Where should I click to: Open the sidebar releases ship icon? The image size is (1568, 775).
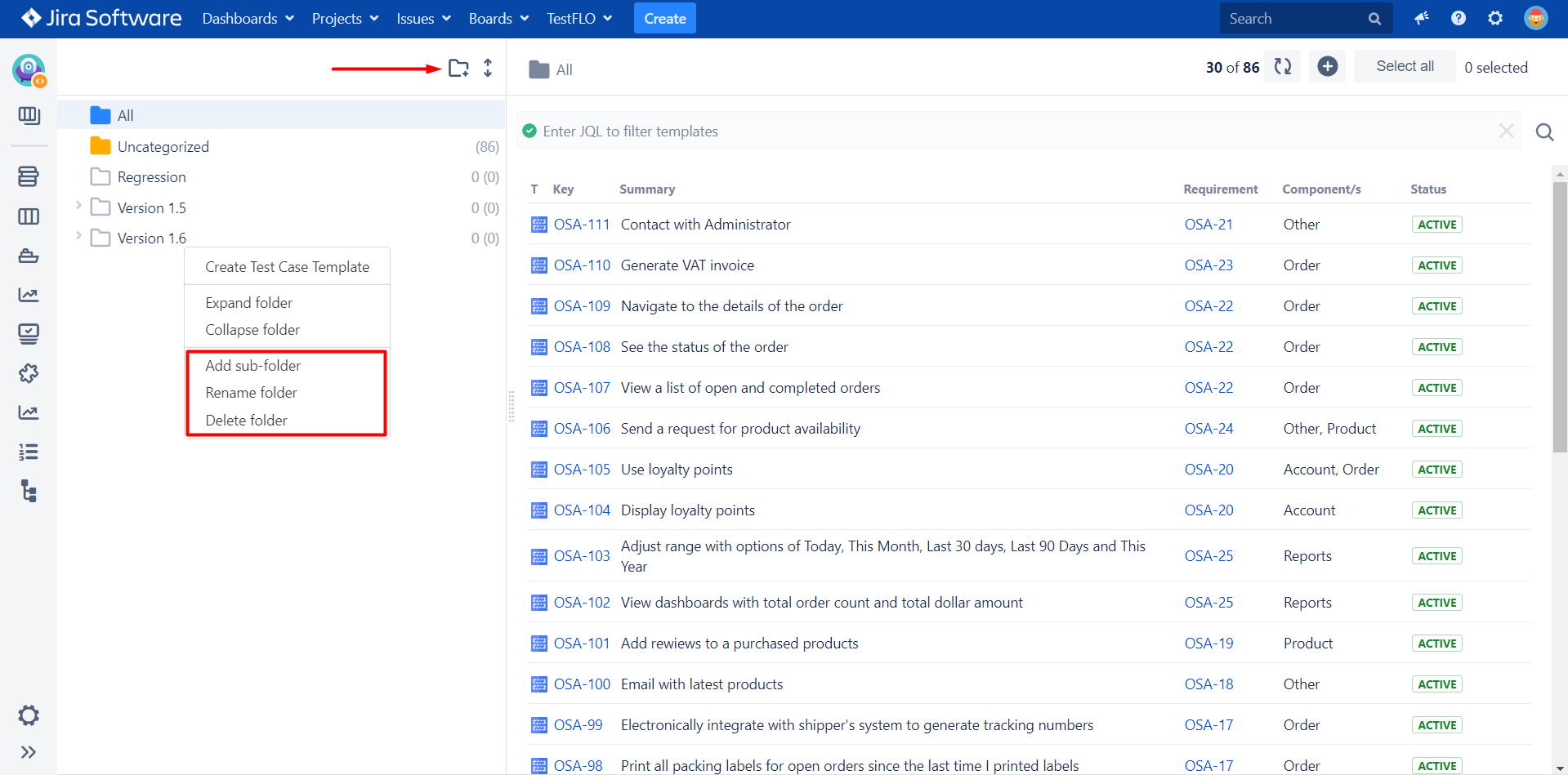29,256
